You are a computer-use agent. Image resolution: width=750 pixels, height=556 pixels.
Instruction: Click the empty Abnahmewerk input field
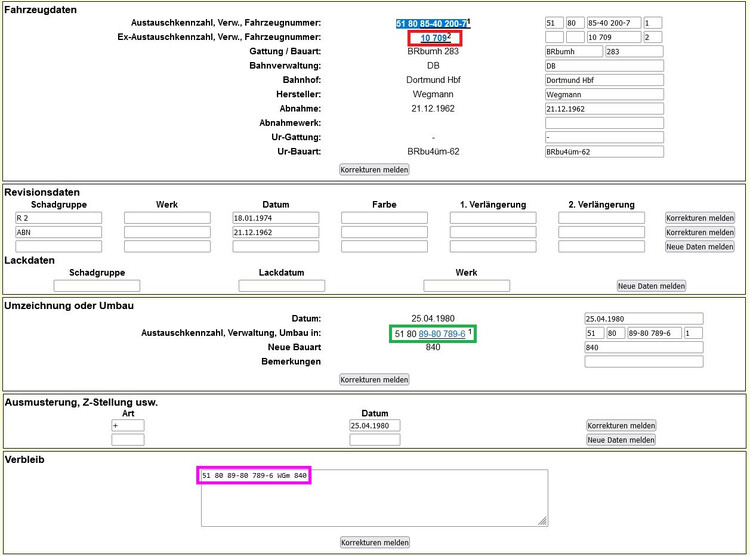[x=604, y=123]
